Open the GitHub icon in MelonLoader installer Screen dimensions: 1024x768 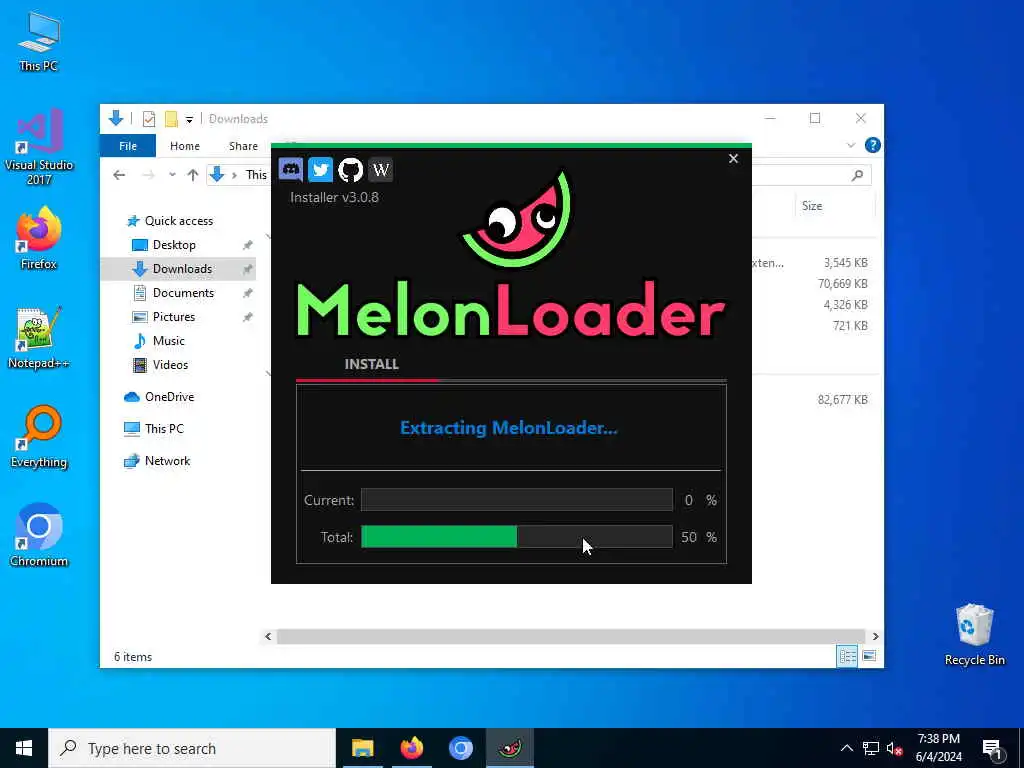[x=350, y=170]
